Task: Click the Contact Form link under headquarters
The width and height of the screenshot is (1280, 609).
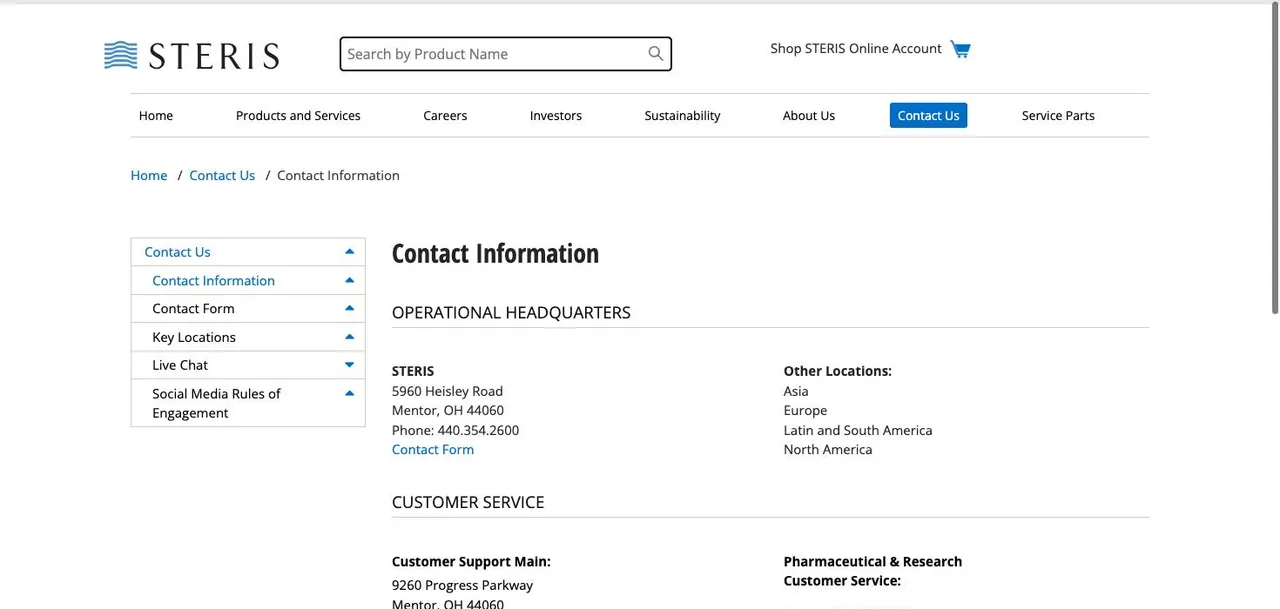Action: click(433, 449)
